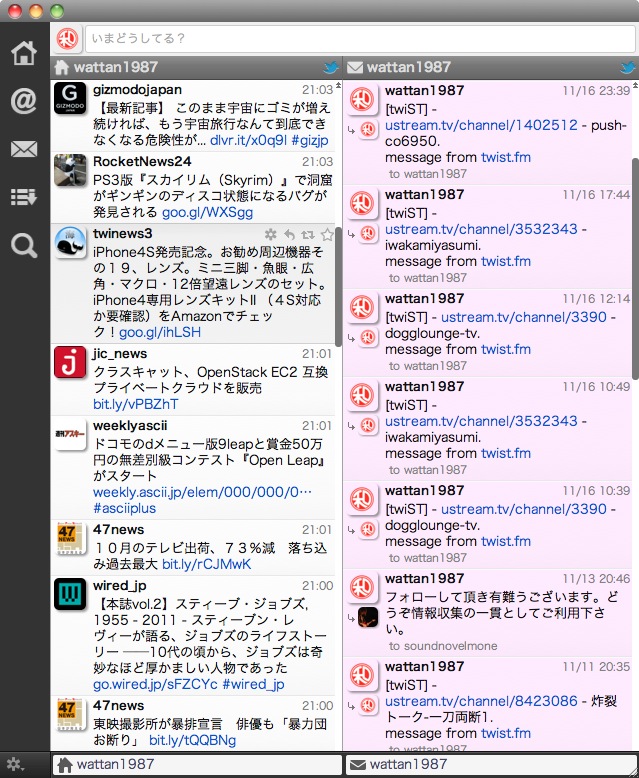Click the messages column scrollbar thumb

click(635, 269)
